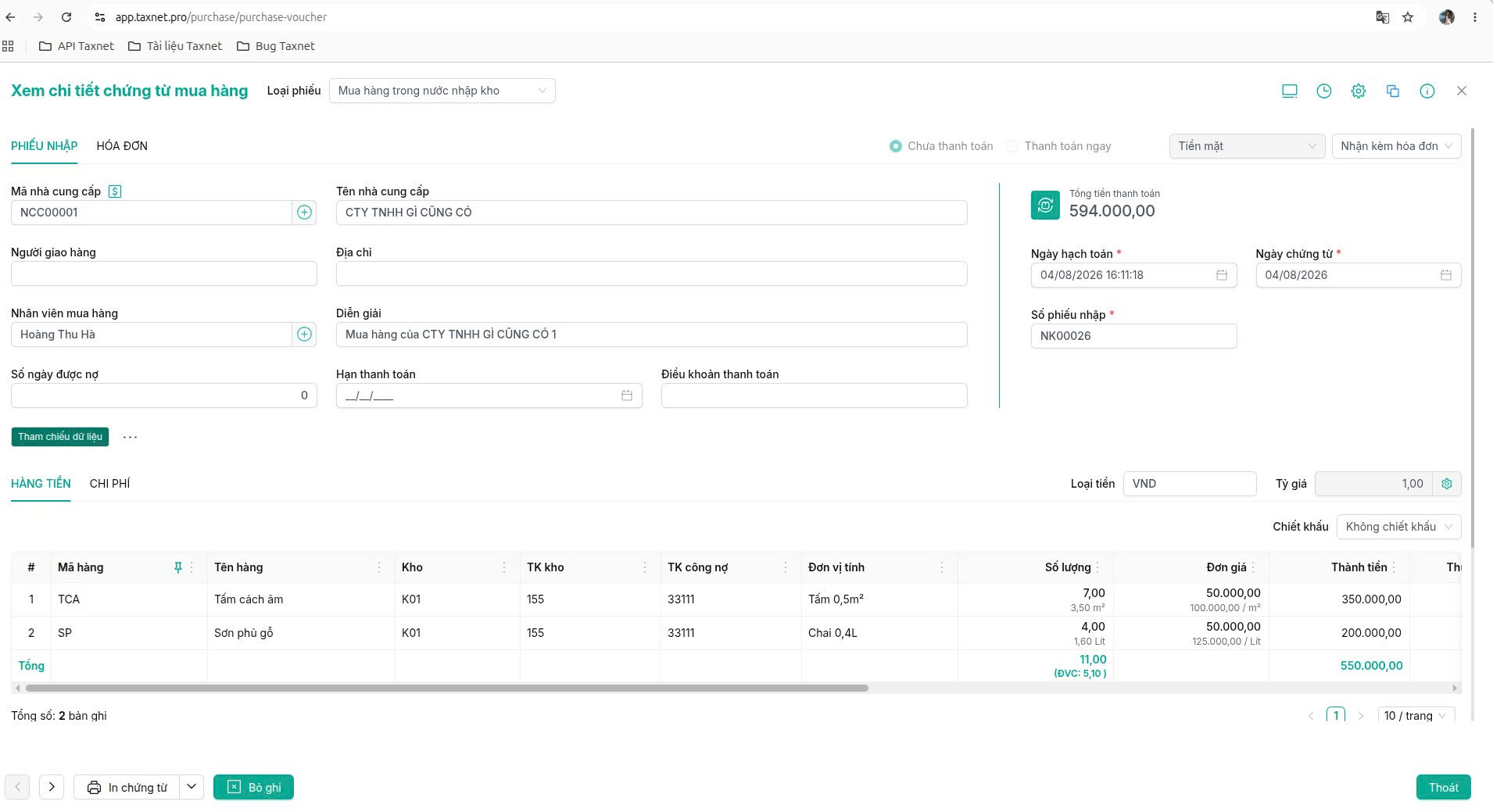Open the history clock icon
This screenshot has width=1493, height=812.
click(1324, 91)
